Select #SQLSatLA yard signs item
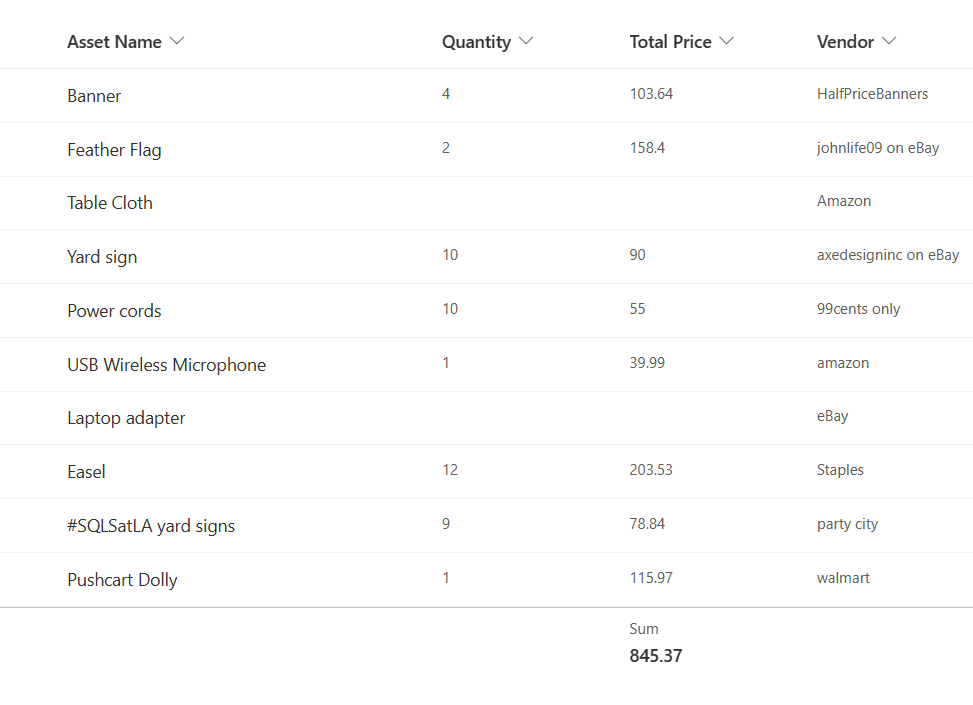Image resolution: width=973 pixels, height=705 pixels. pos(151,526)
